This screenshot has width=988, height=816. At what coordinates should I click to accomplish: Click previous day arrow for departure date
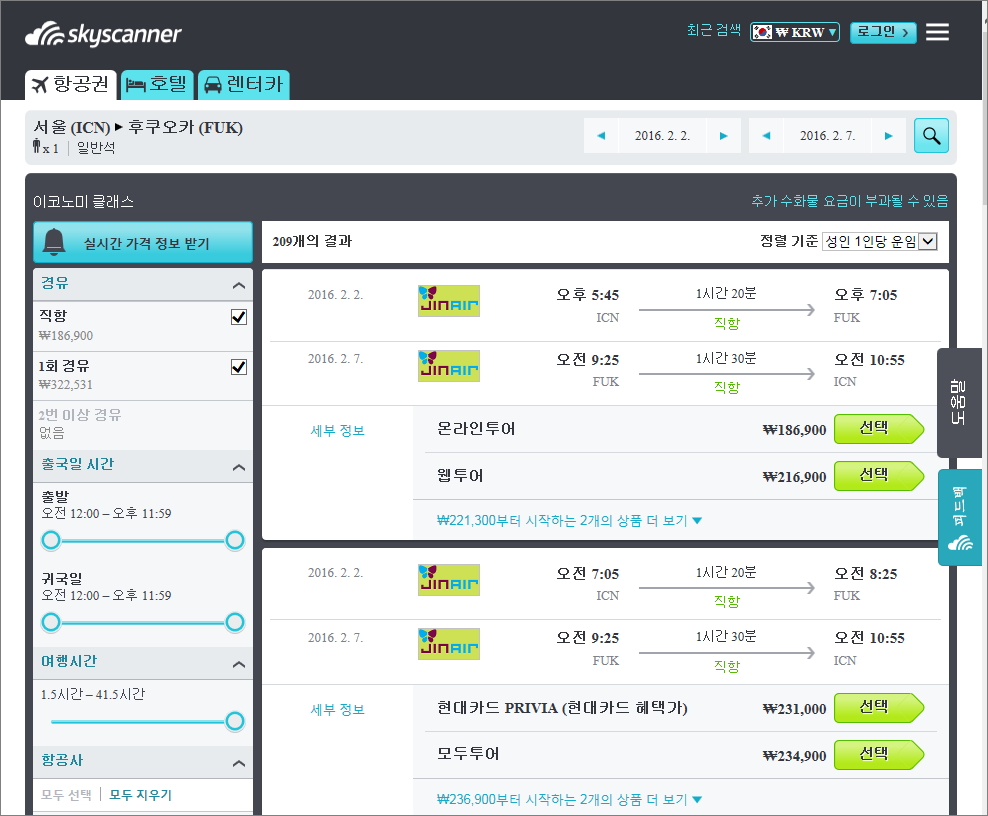tap(601, 136)
